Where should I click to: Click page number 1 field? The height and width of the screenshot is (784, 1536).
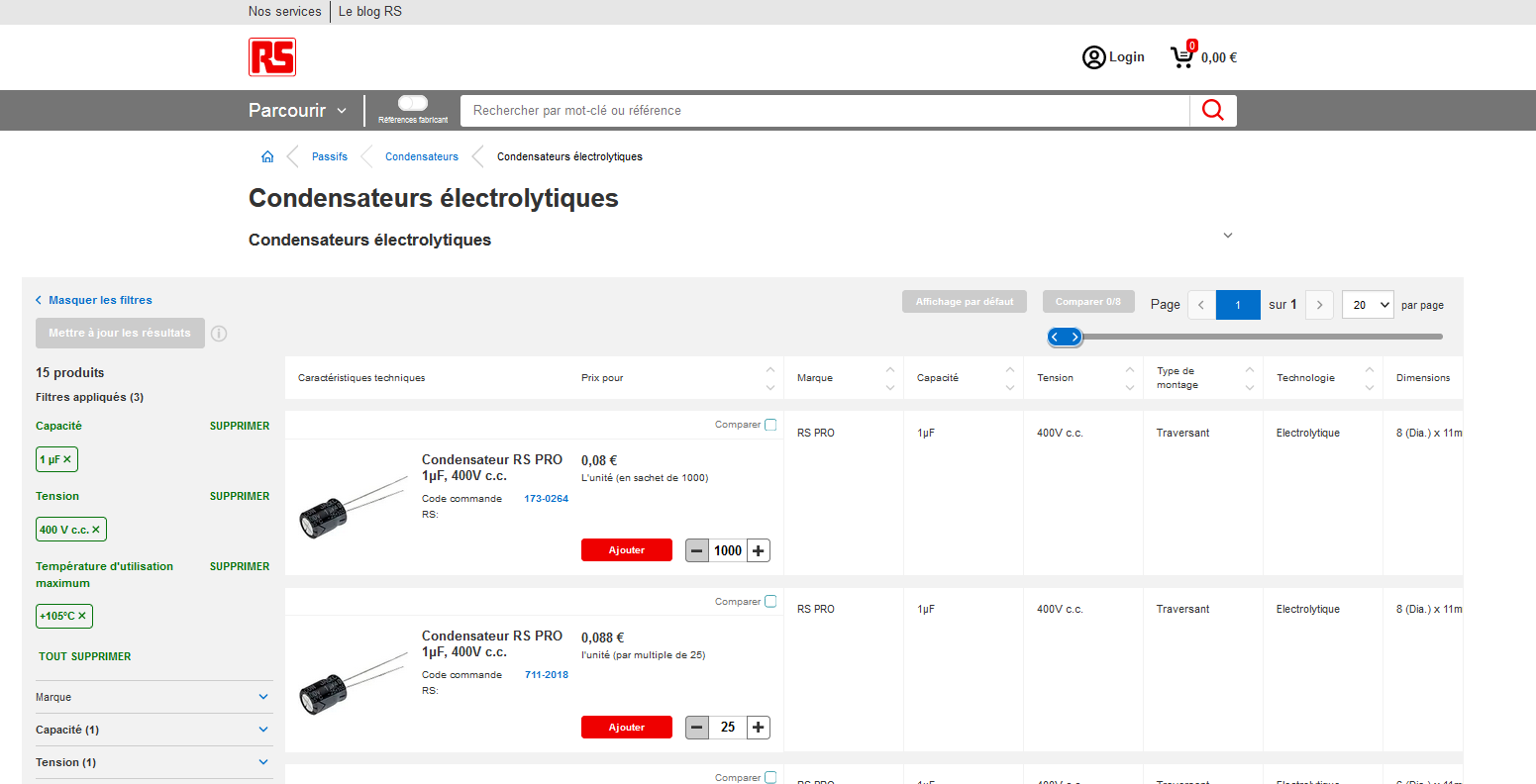pos(1238,305)
